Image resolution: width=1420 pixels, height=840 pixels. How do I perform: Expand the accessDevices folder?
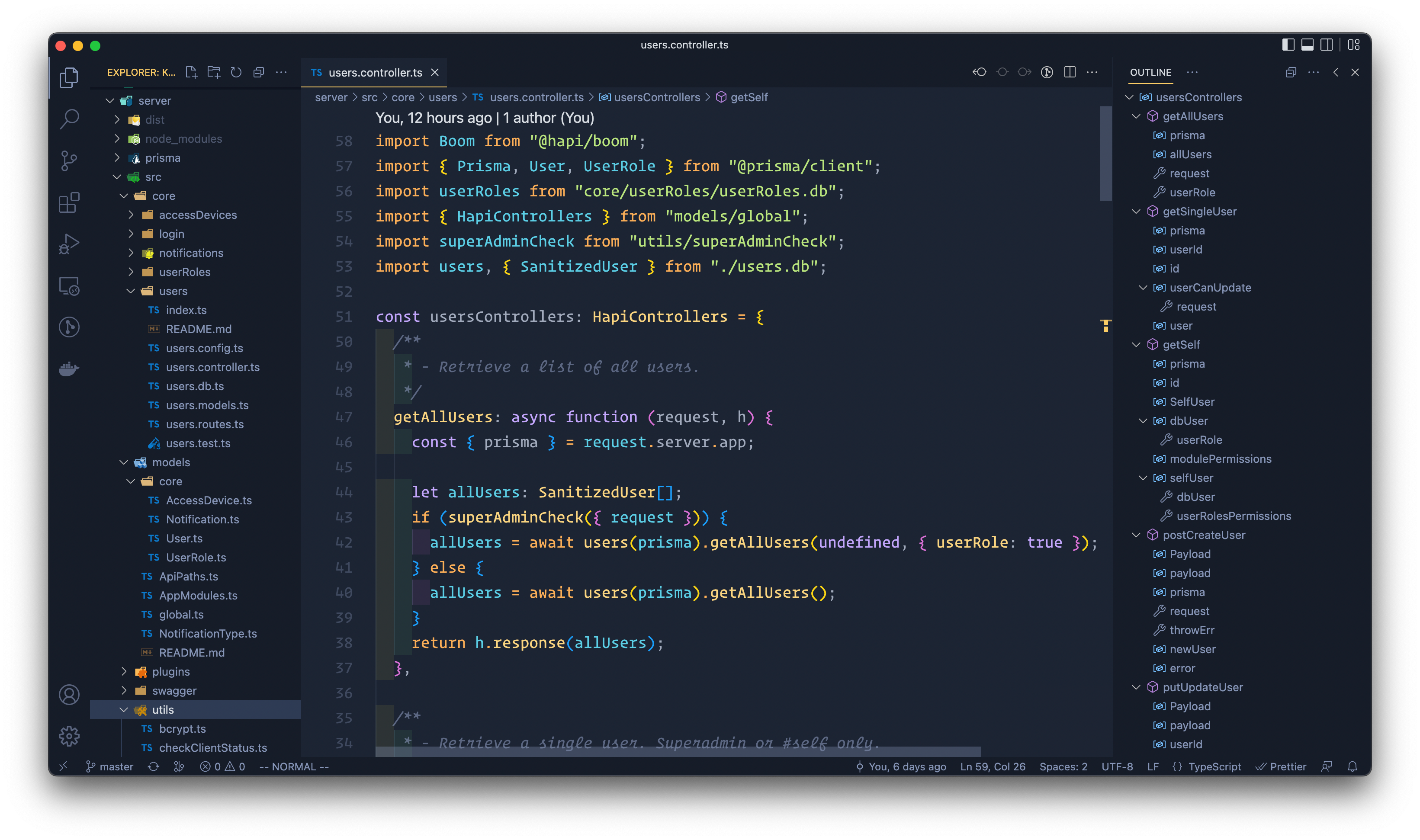(198, 215)
